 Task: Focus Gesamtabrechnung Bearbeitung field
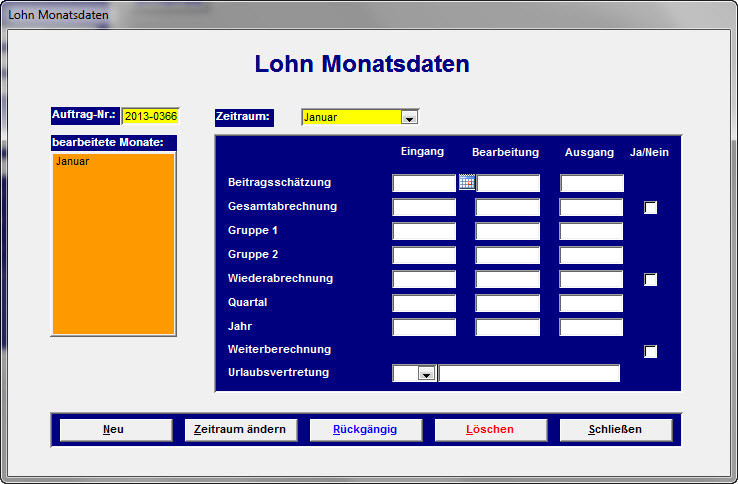[x=507, y=207]
